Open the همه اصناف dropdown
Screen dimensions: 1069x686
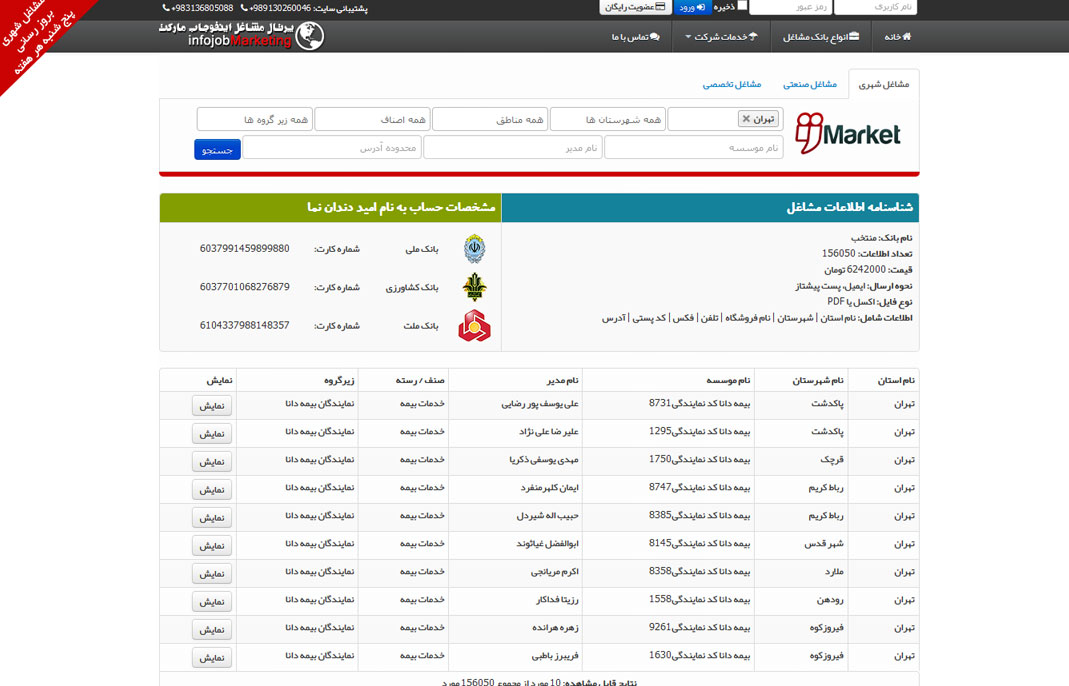[372, 119]
